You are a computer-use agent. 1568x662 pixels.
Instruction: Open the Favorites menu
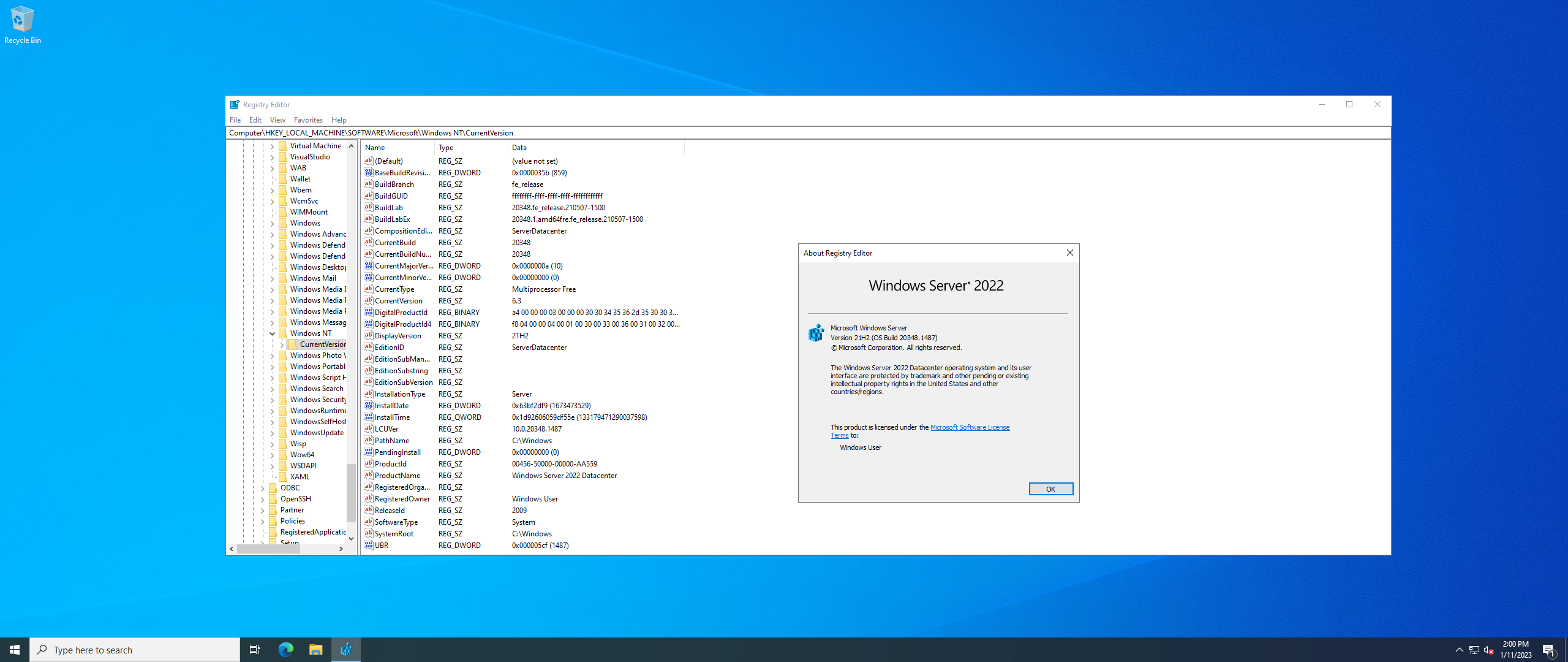click(308, 120)
